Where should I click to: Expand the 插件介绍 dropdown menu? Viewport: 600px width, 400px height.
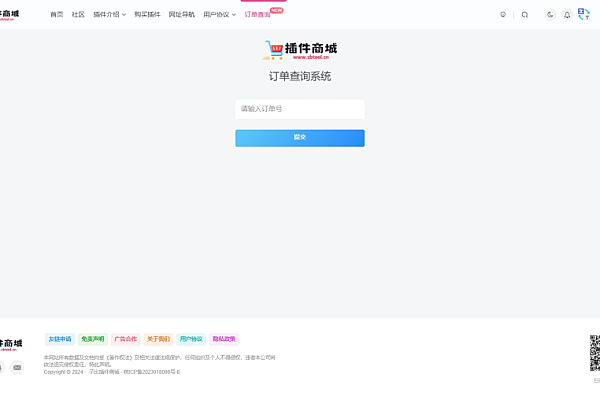click(109, 15)
